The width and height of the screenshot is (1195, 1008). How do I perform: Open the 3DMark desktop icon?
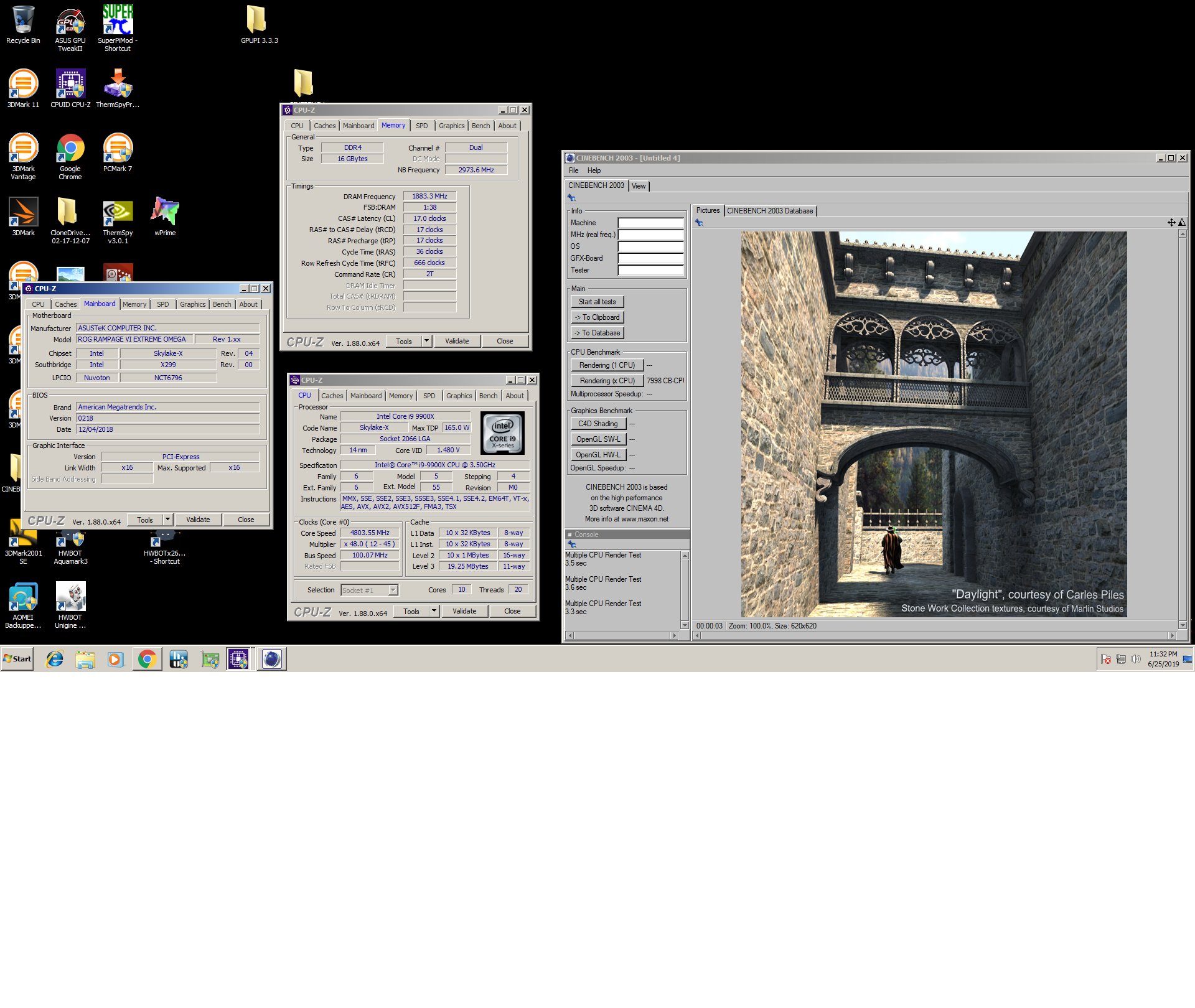pos(23,217)
